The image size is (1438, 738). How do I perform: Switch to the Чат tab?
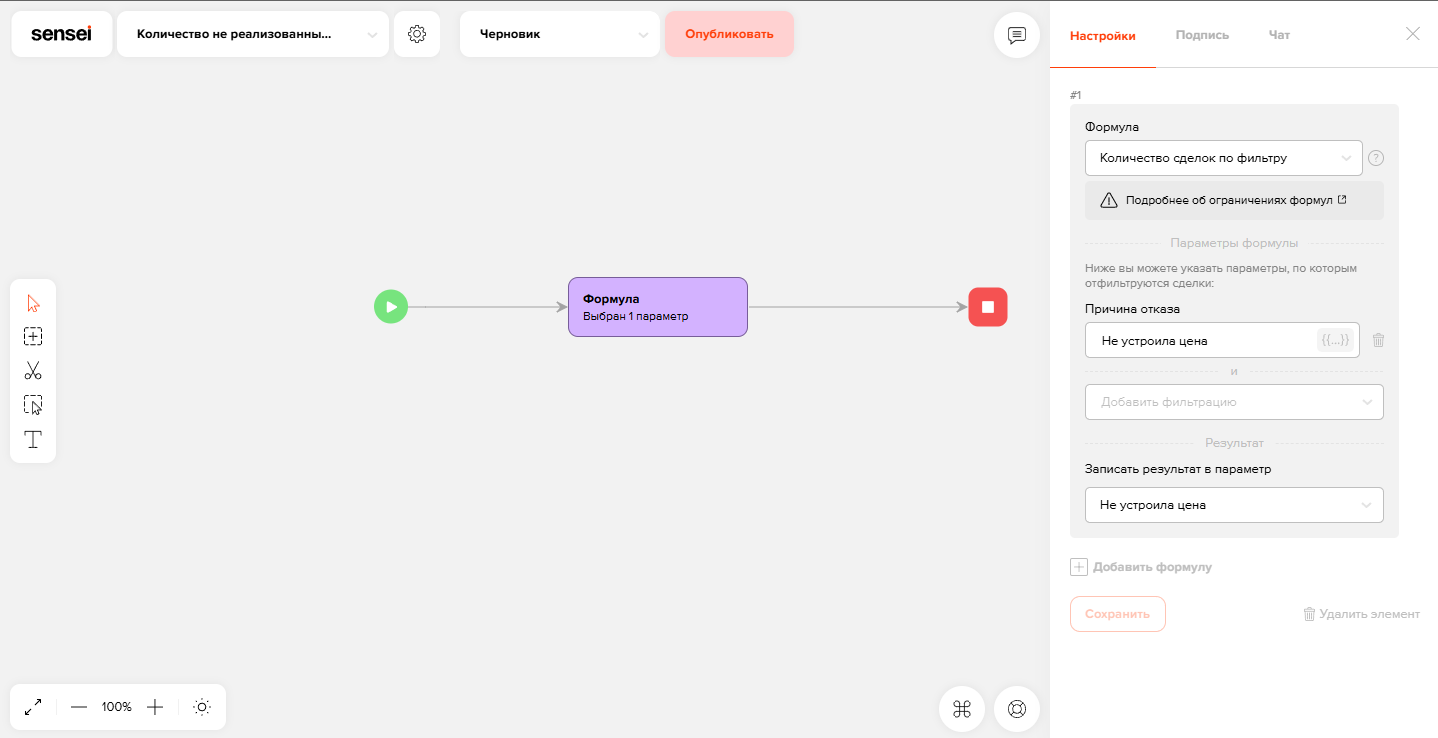[x=1279, y=35]
